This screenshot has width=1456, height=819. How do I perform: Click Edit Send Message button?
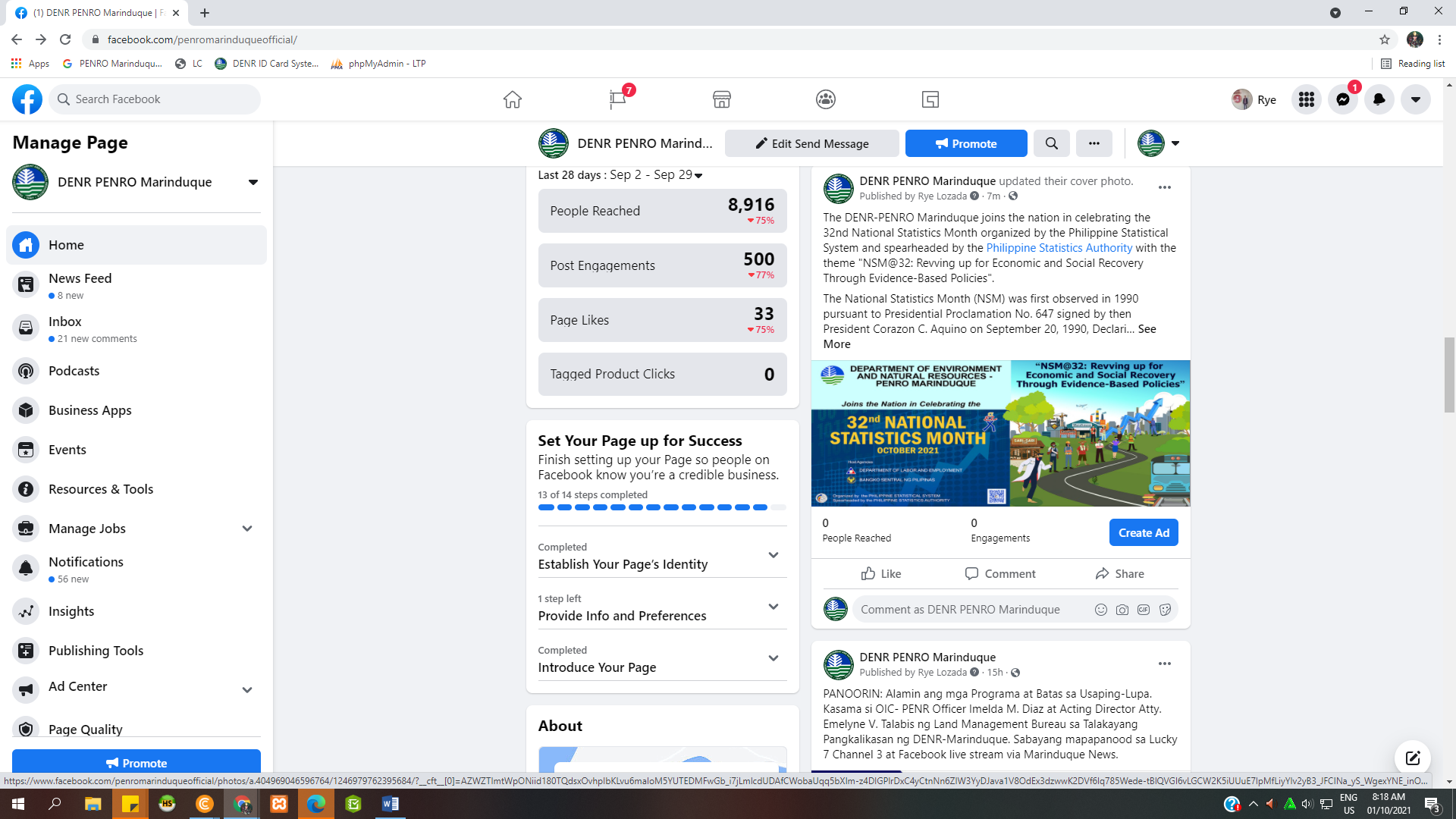811,143
